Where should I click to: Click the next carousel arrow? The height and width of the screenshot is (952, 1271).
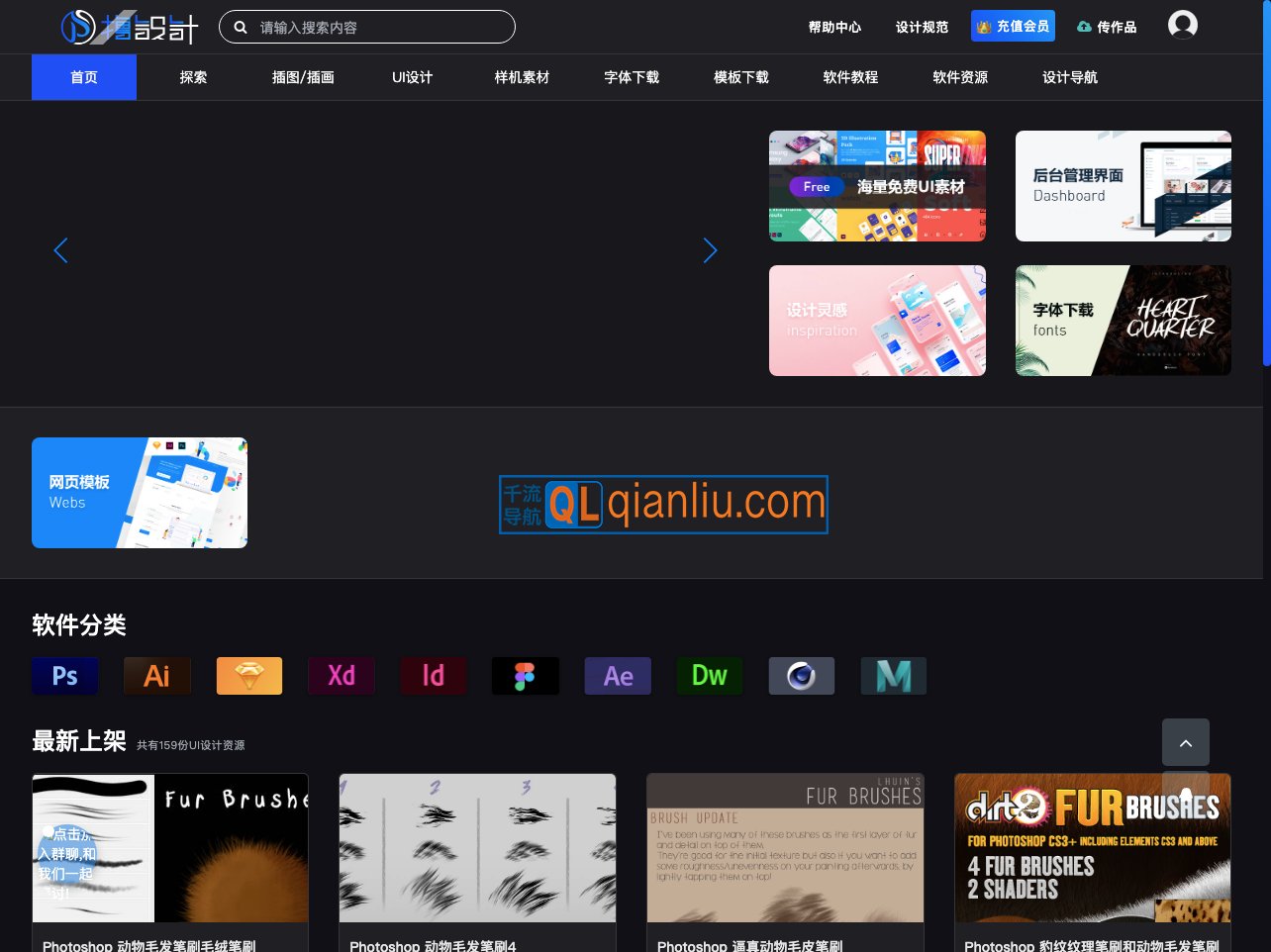point(710,250)
